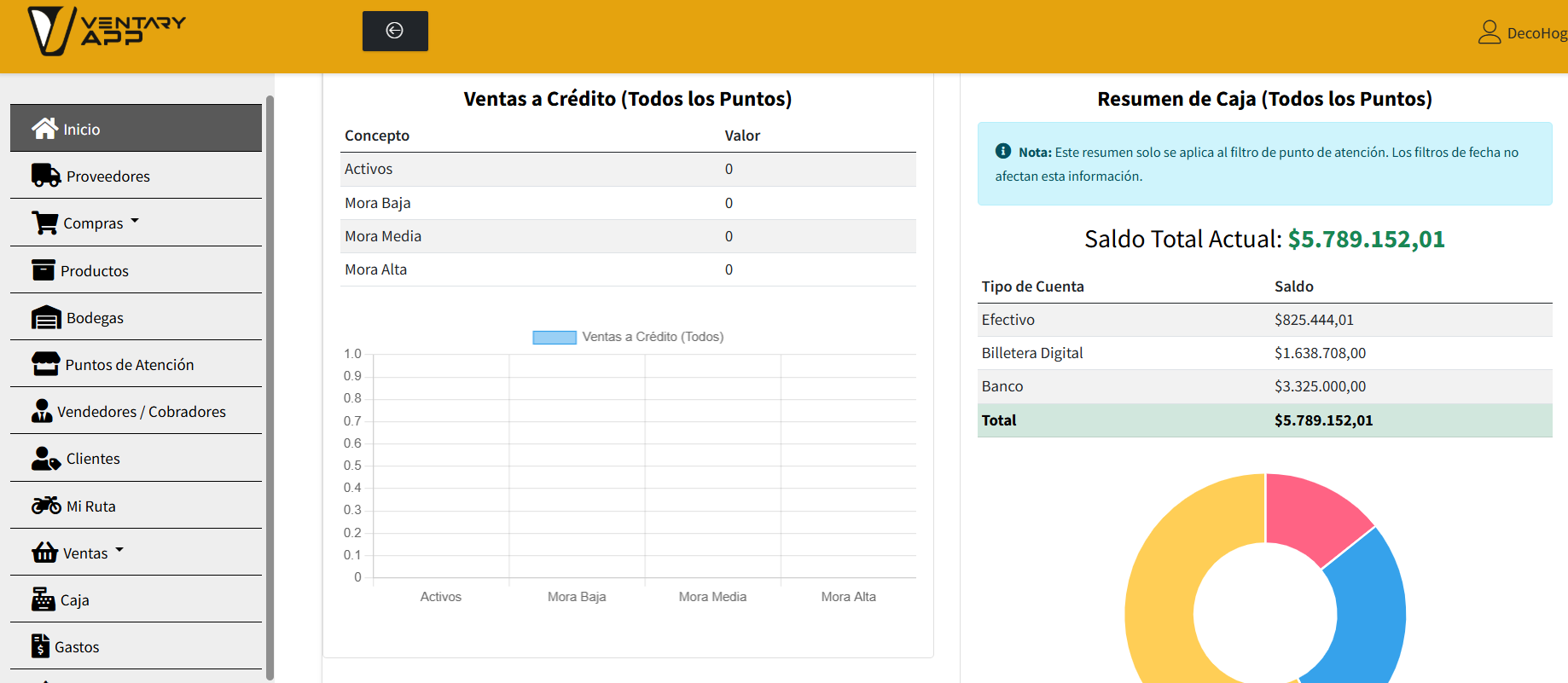Click the invoice icon for Gastos
This screenshot has width=1568, height=683.
40,646
